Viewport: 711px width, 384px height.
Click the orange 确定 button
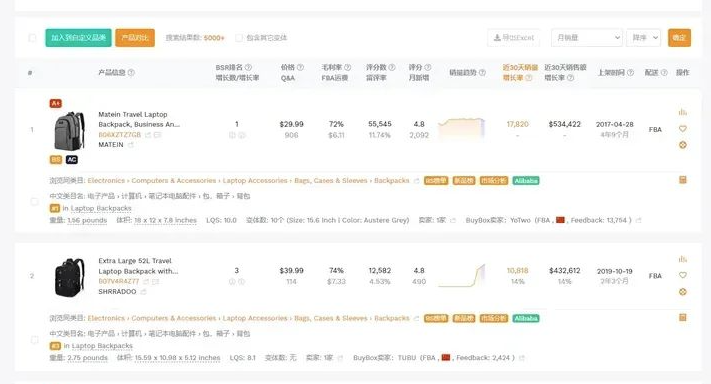(679, 38)
